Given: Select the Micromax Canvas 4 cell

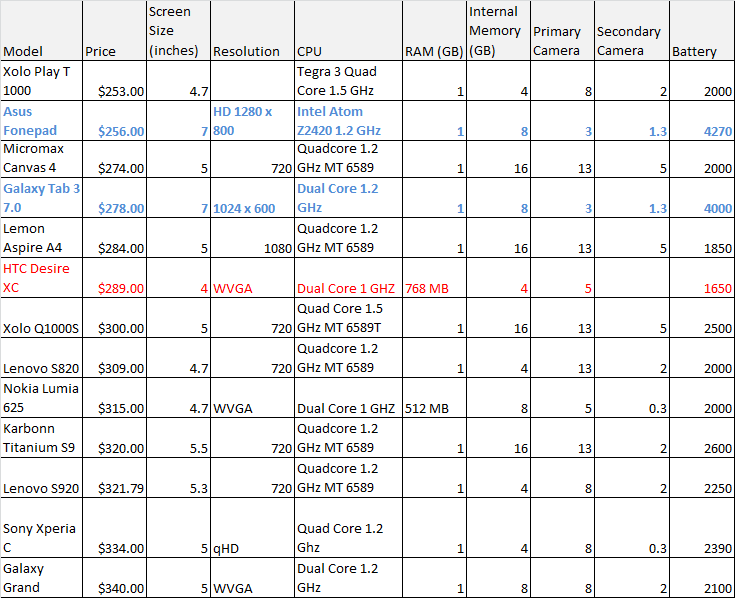Looking at the screenshot, I should click(x=41, y=159).
